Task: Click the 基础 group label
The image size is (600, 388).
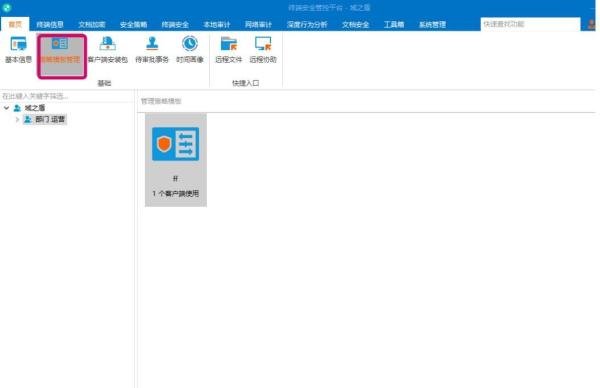Action: coord(104,83)
